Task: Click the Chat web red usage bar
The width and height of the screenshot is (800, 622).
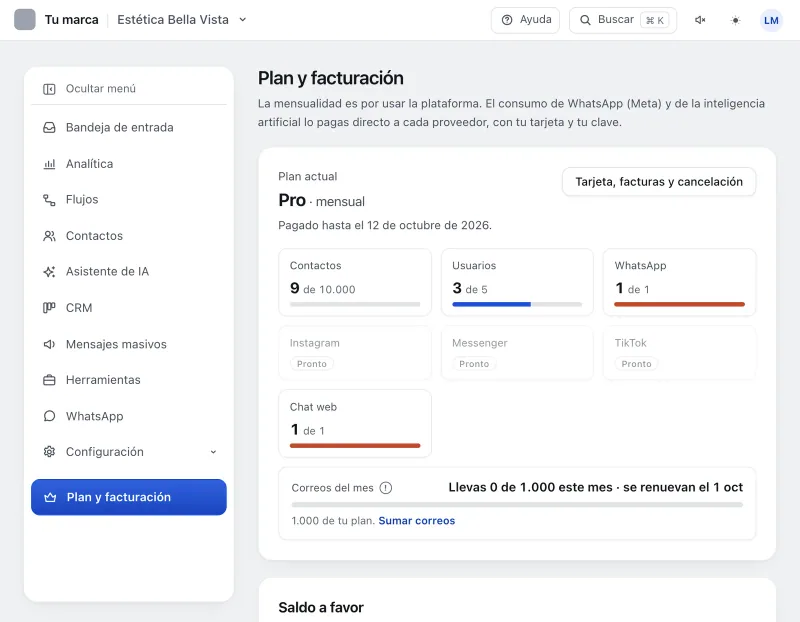Action: coord(355,446)
